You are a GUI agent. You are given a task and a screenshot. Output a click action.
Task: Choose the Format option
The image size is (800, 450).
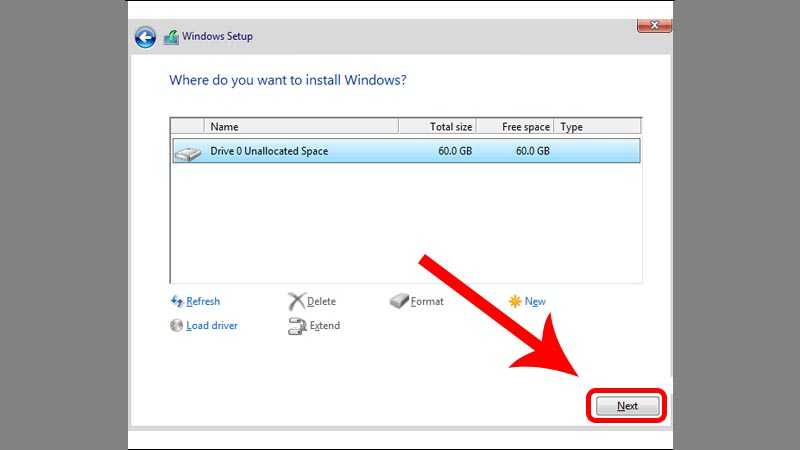(x=427, y=302)
